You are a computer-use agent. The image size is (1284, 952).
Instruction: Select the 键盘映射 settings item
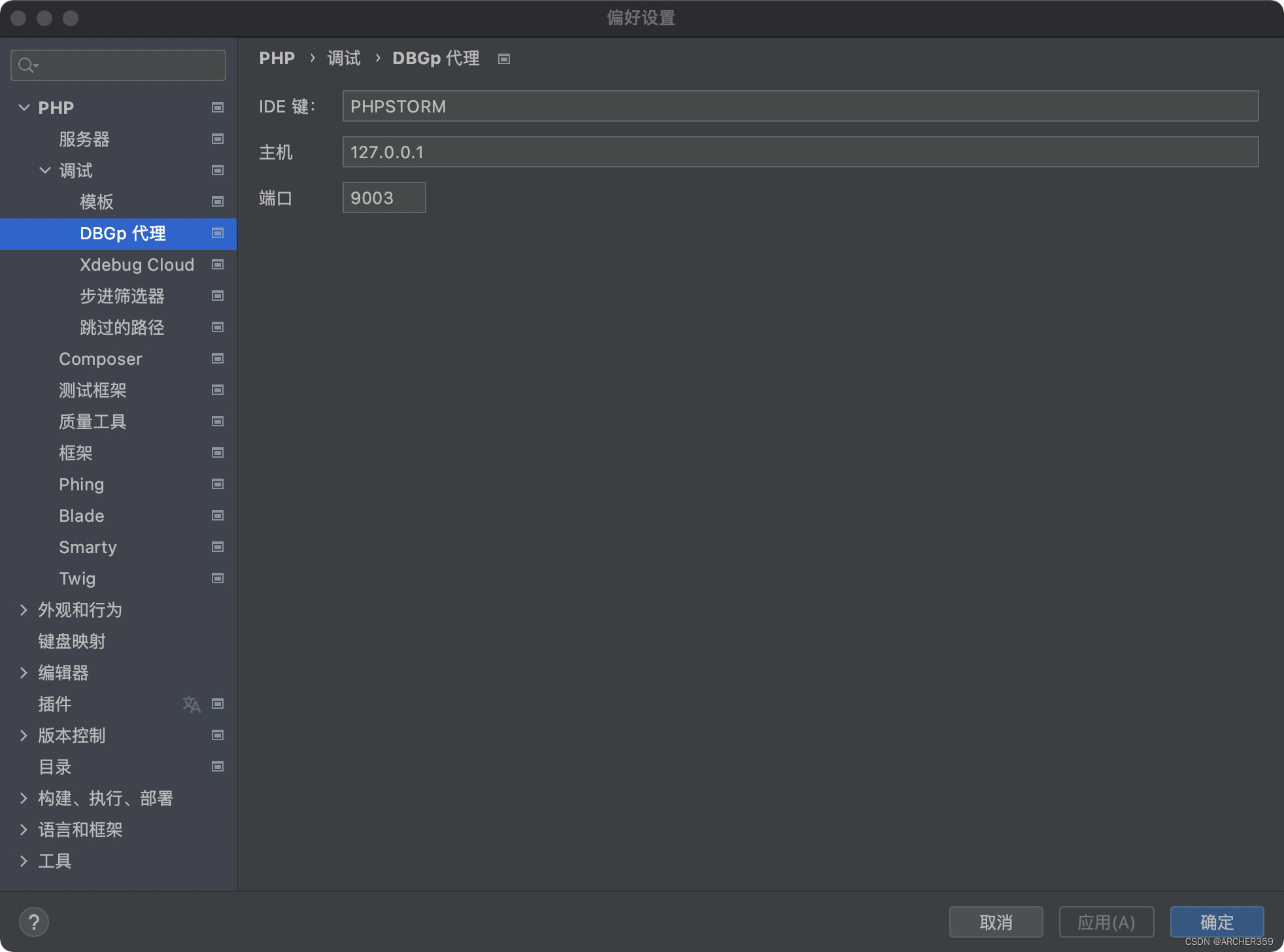pos(72,641)
